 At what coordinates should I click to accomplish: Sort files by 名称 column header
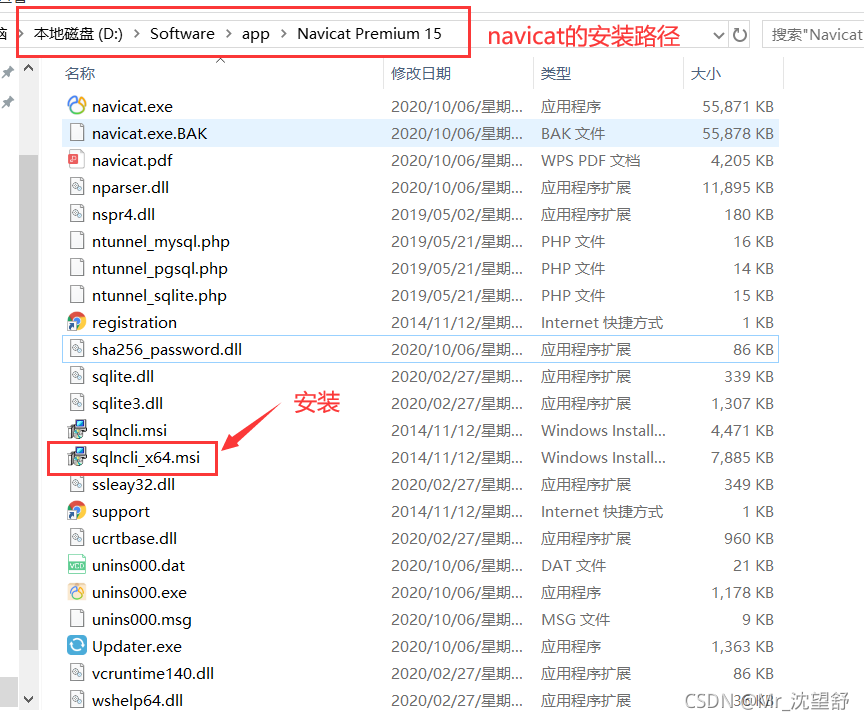pos(80,73)
